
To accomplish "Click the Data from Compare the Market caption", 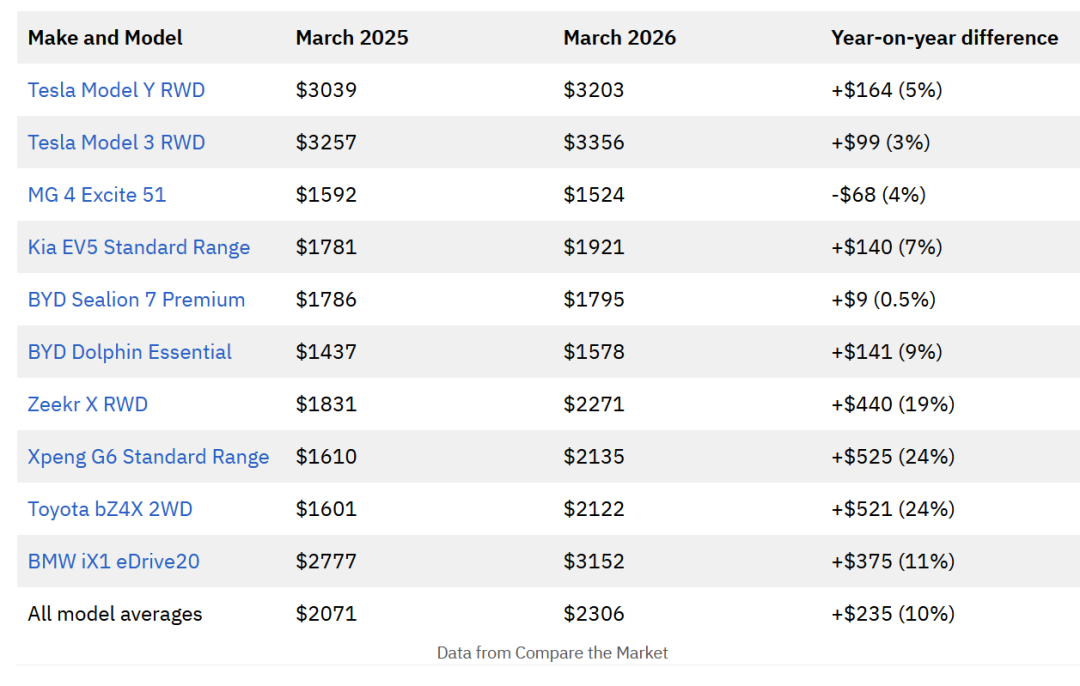I will tap(552, 653).
